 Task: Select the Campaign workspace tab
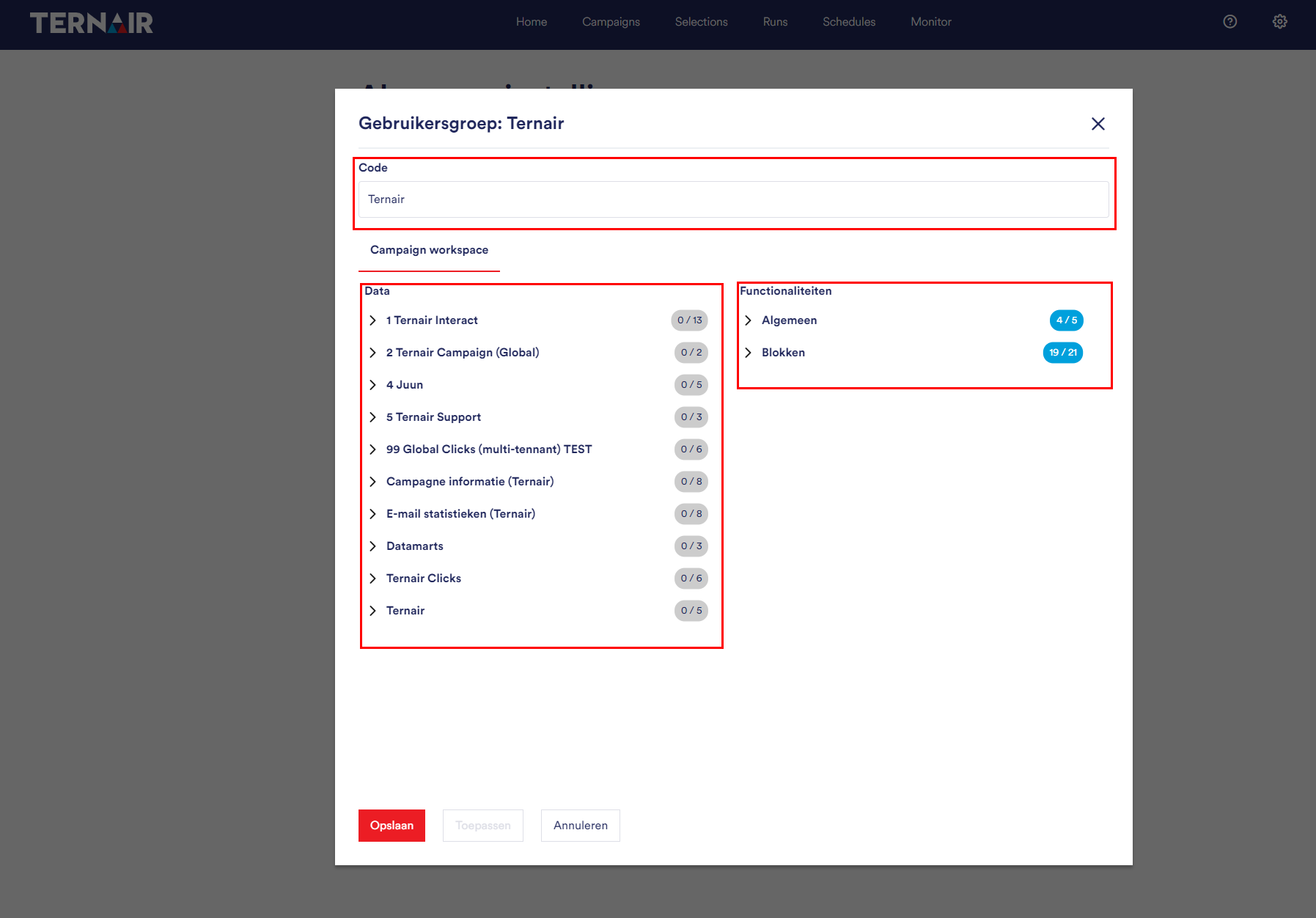point(429,250)
